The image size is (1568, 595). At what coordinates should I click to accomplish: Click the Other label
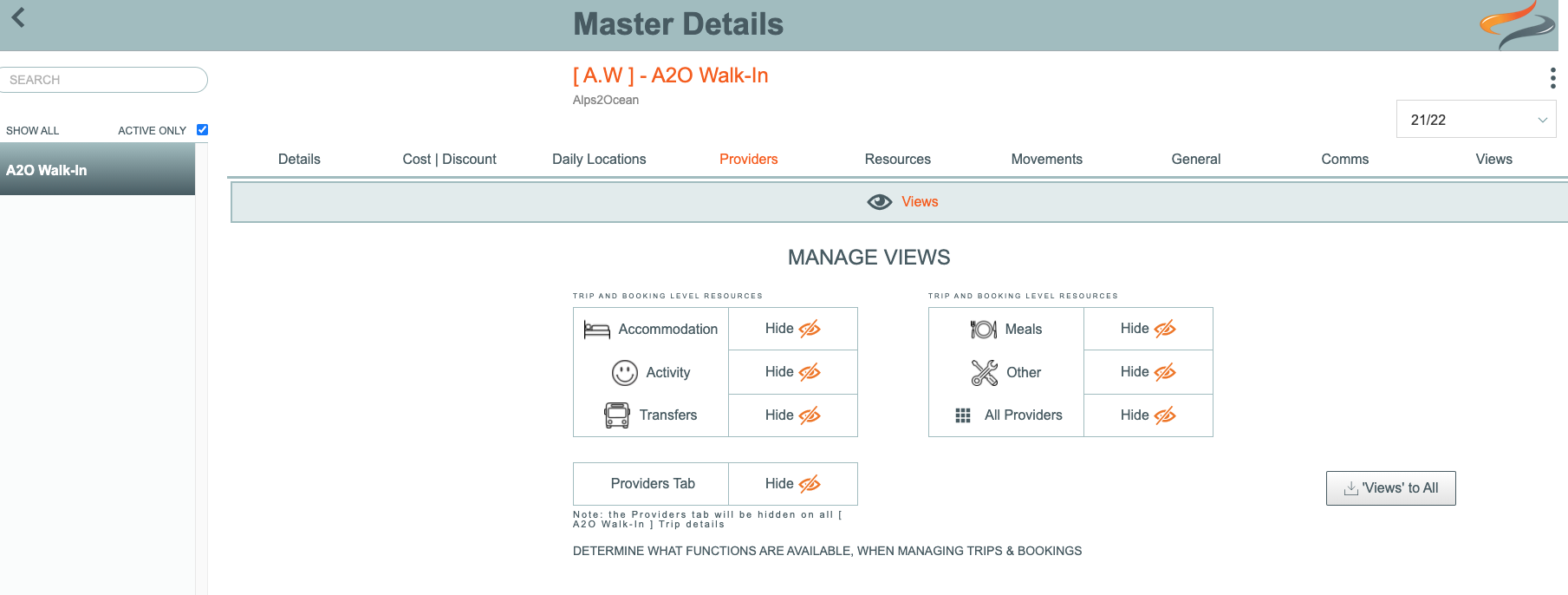point(1023,373)
